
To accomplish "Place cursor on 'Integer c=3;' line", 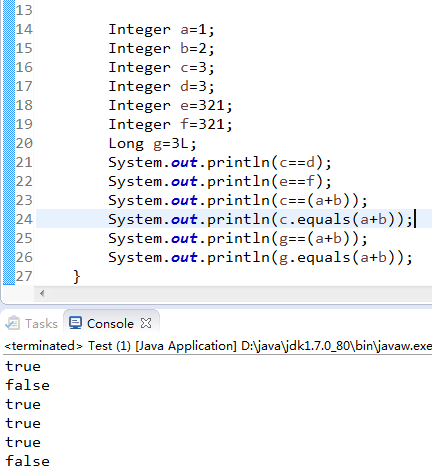I will 161,68.
